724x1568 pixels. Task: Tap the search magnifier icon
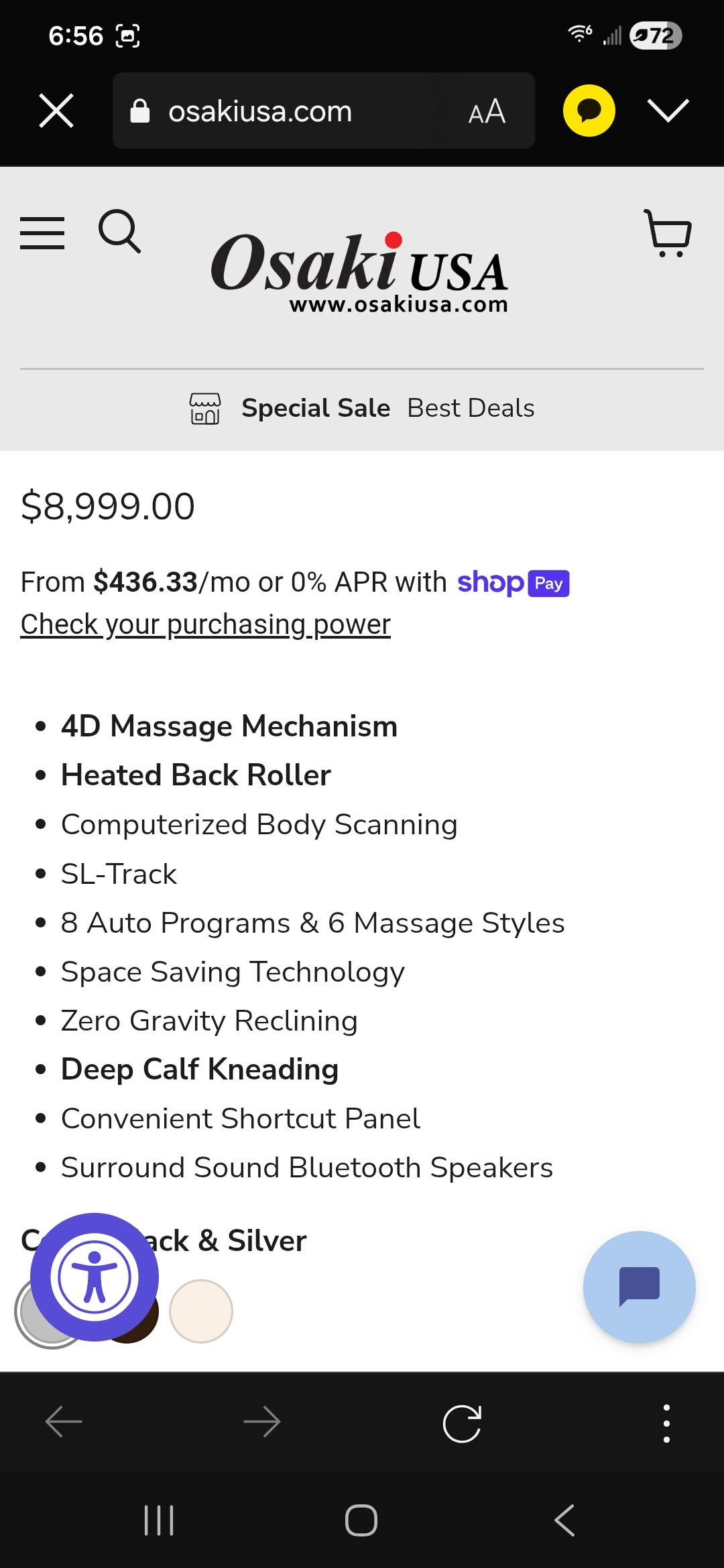click(x=119, y=231)
